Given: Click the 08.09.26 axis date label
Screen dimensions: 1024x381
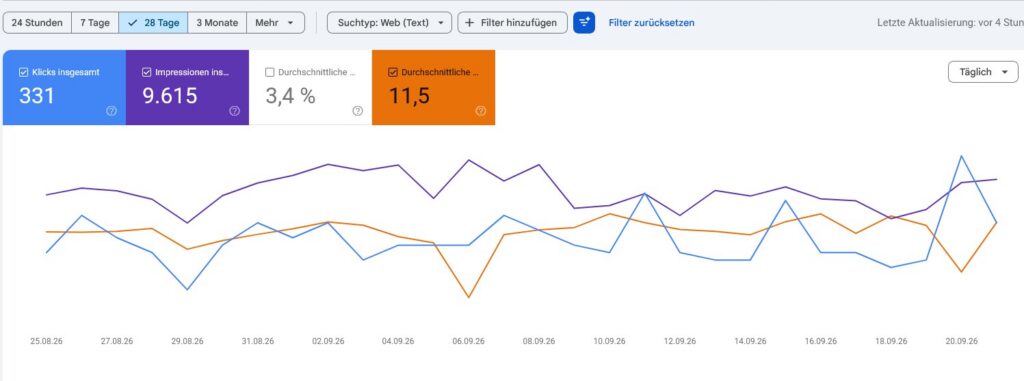Looking at the screenshot, I should [539, 341].
